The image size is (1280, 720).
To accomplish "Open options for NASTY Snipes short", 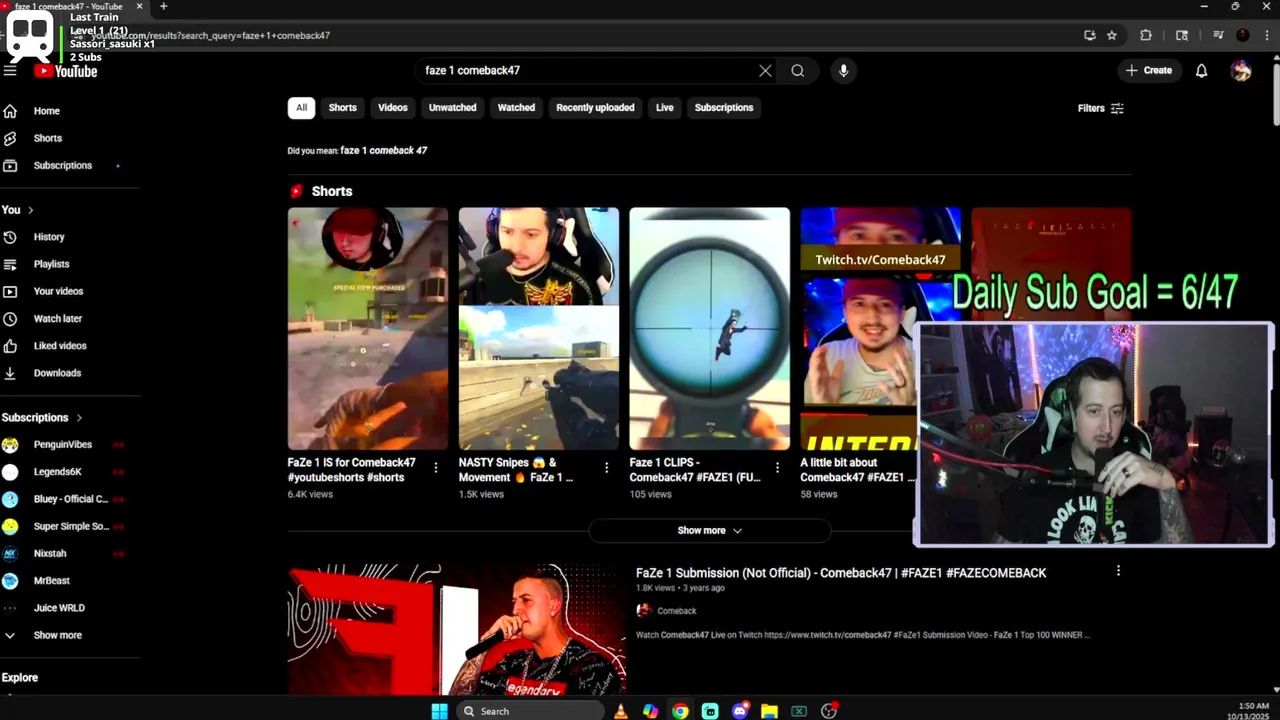I will click(x=606, y=467).
